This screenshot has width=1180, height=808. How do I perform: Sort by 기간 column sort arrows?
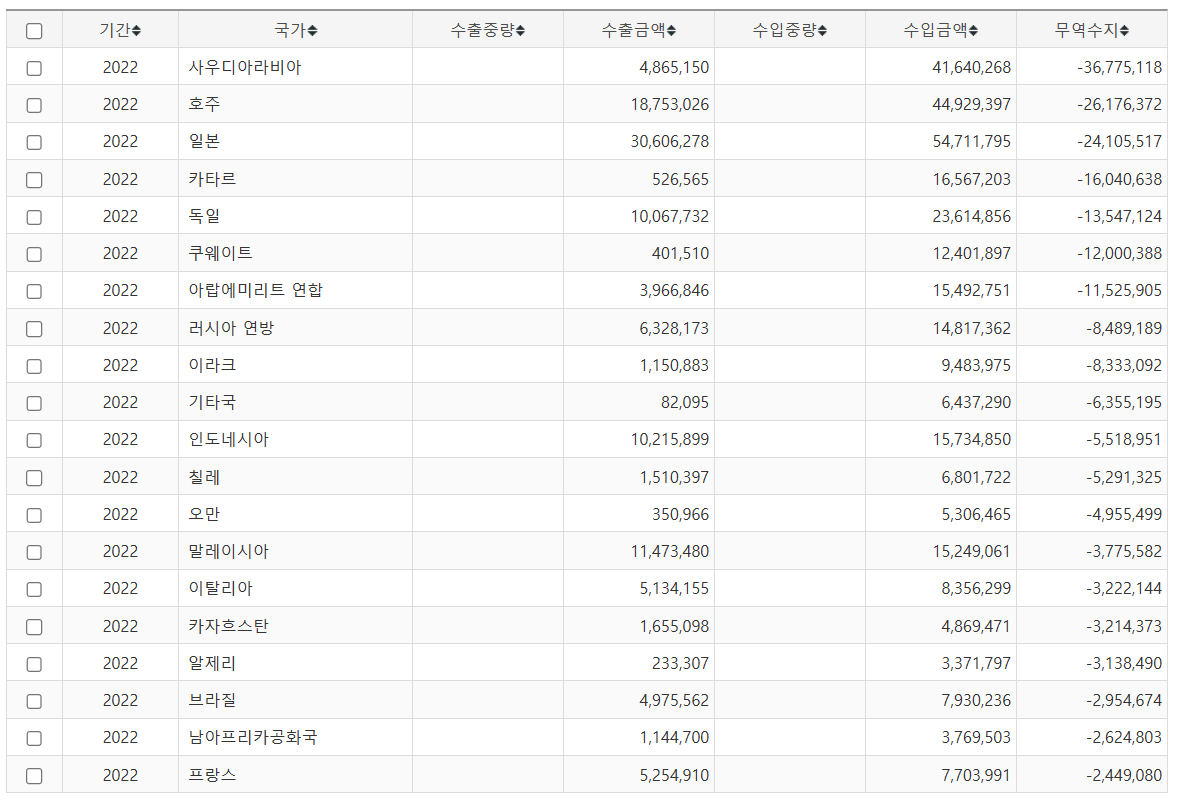(136, 31)
